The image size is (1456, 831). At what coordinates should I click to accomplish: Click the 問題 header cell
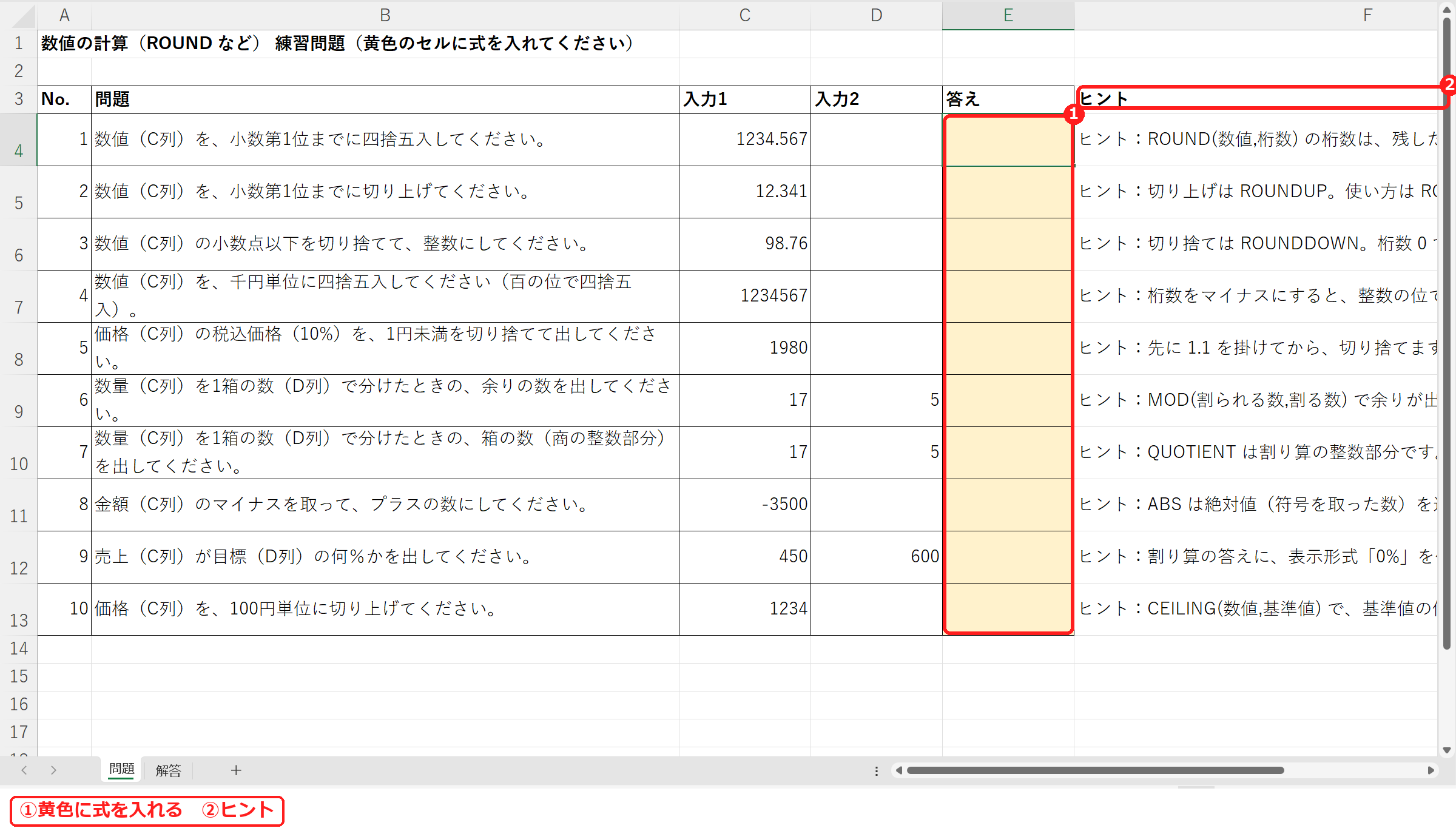385,99
